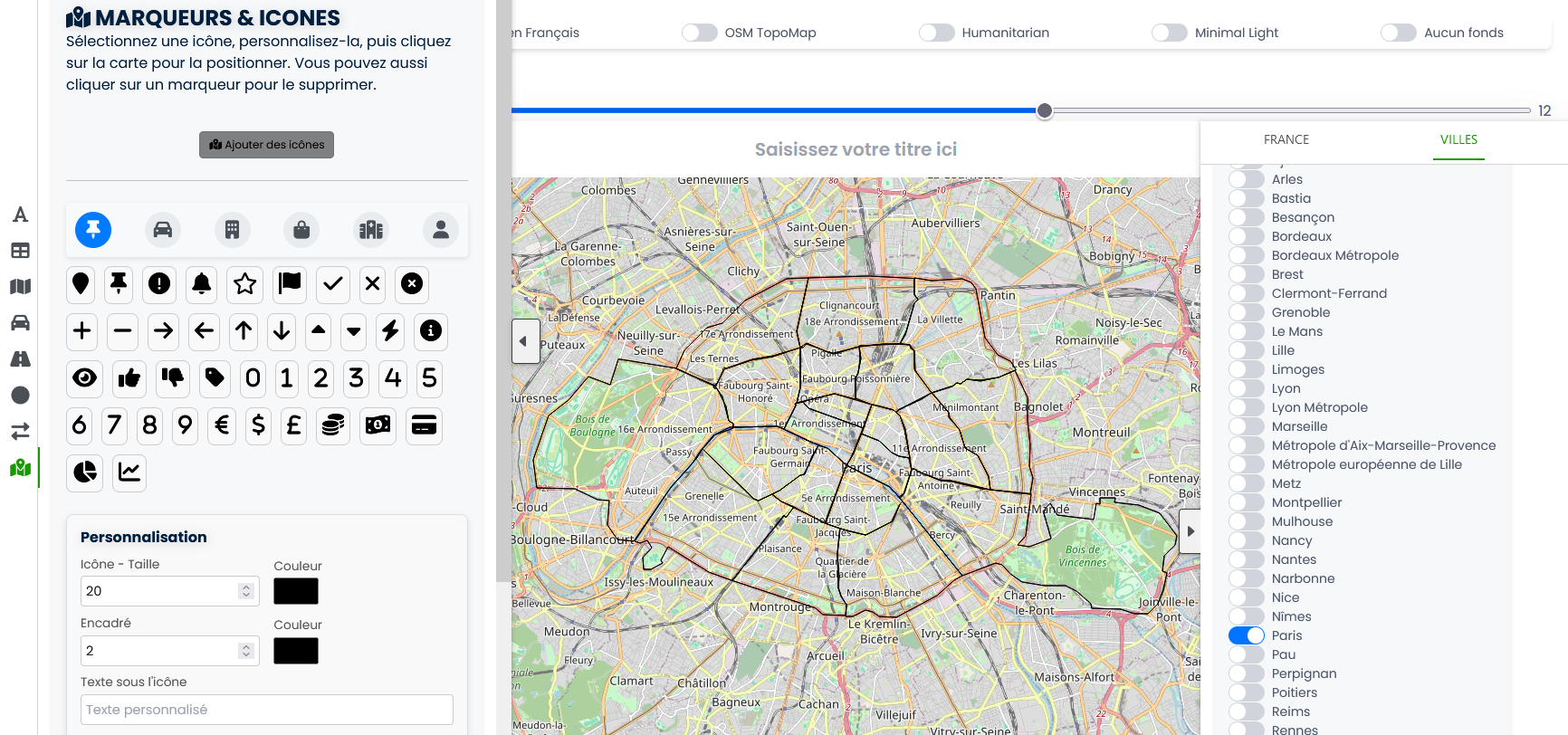
Task: Select the city buildings icon category
Action: [x=371, y=230]
